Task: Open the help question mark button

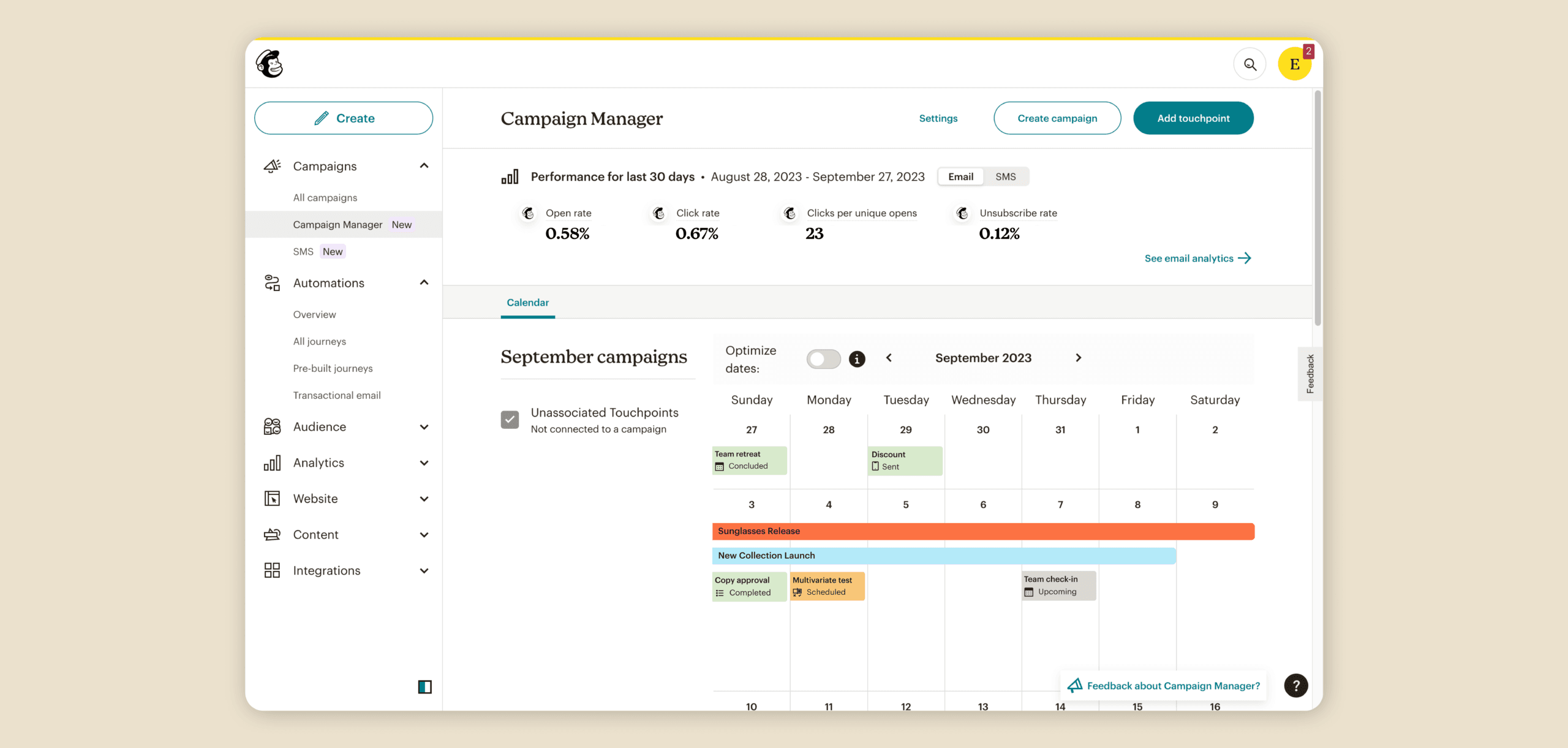Action: coord(1295,686)
